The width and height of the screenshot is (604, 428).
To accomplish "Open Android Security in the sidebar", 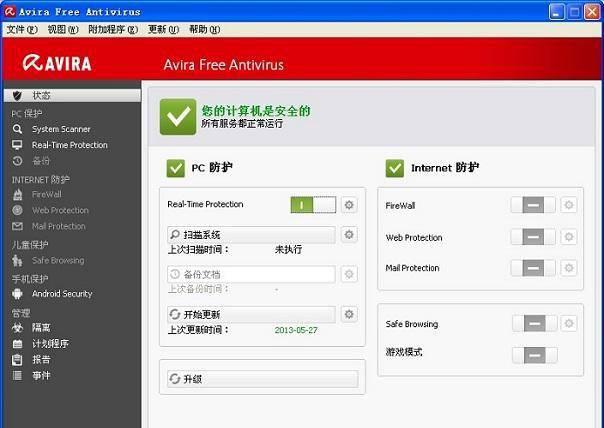I will [62, 294].
